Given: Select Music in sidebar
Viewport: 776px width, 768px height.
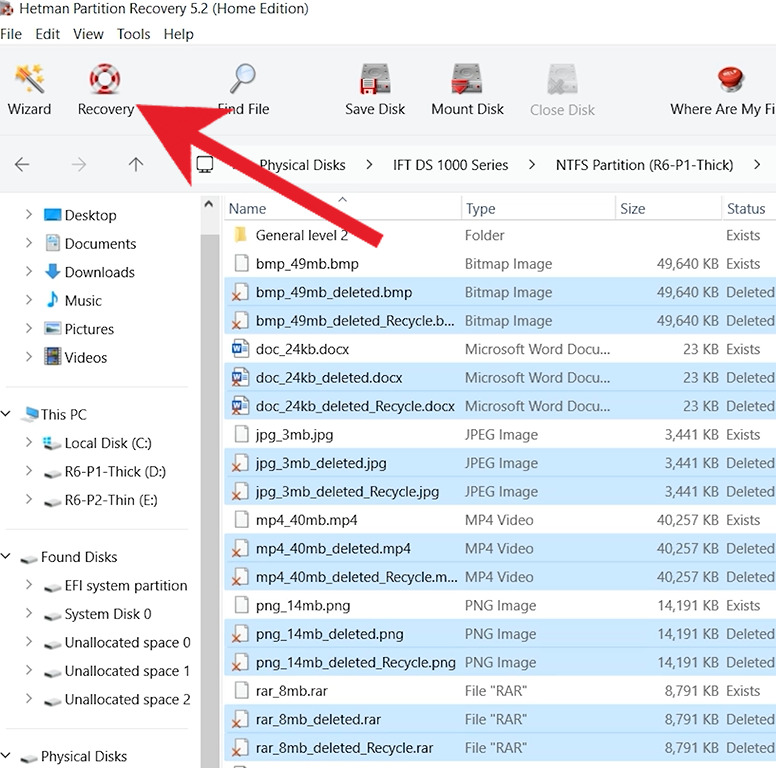Looking at the screenshot, I should [x=83, y=301].
